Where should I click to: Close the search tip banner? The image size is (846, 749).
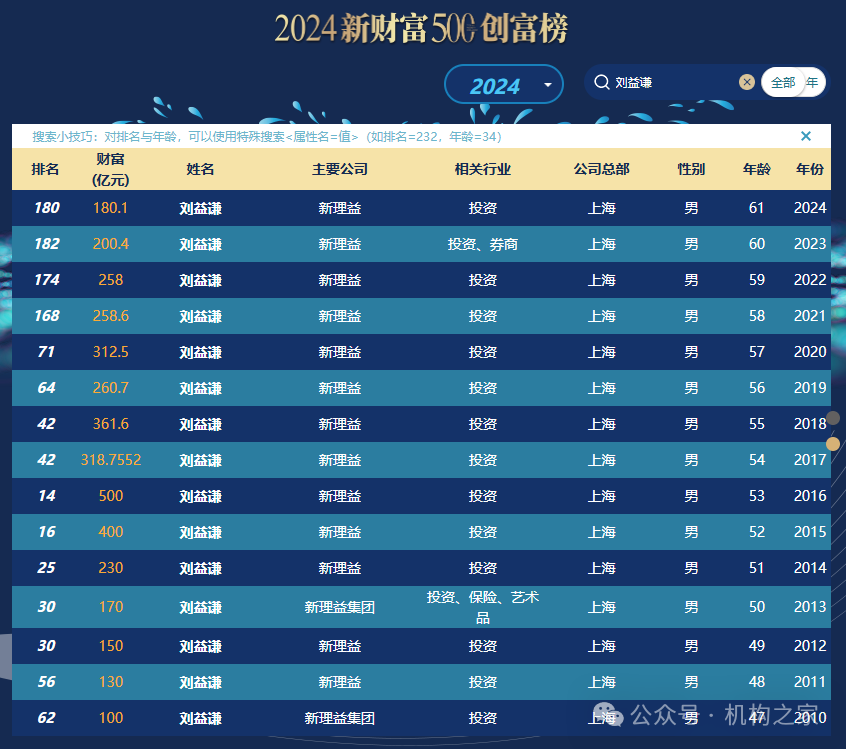coord(806,136)
